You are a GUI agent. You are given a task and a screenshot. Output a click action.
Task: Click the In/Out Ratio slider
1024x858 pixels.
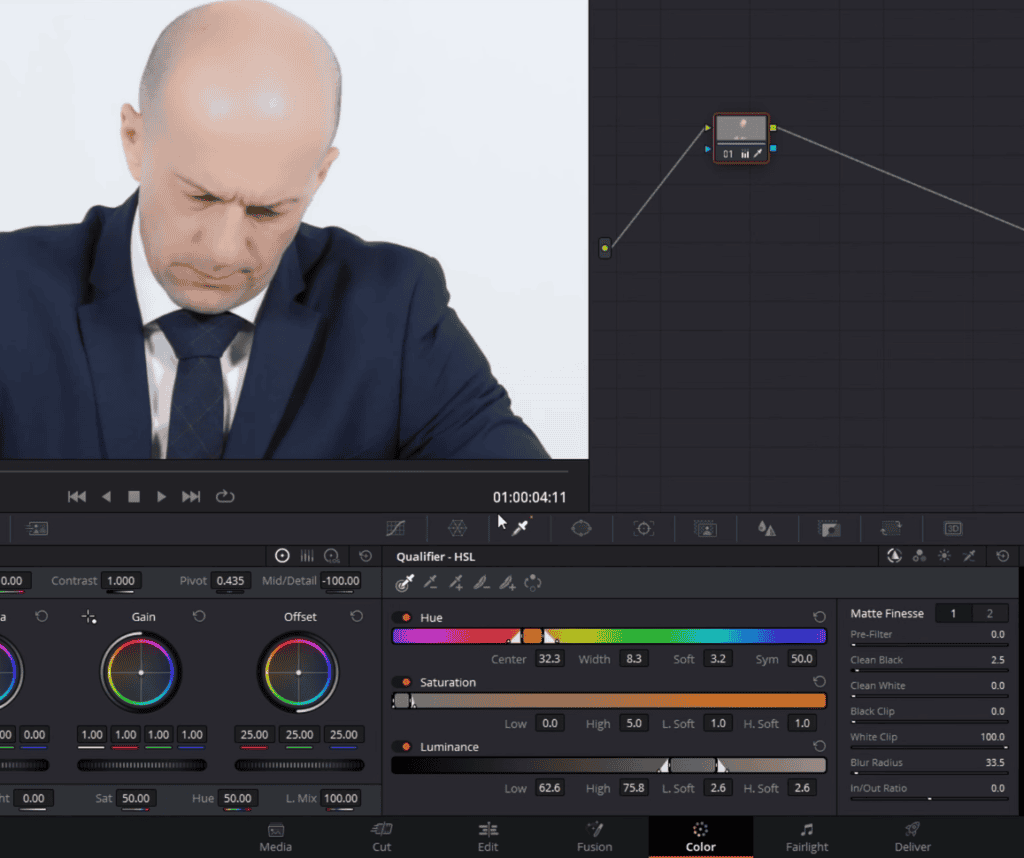pos(929,799)
